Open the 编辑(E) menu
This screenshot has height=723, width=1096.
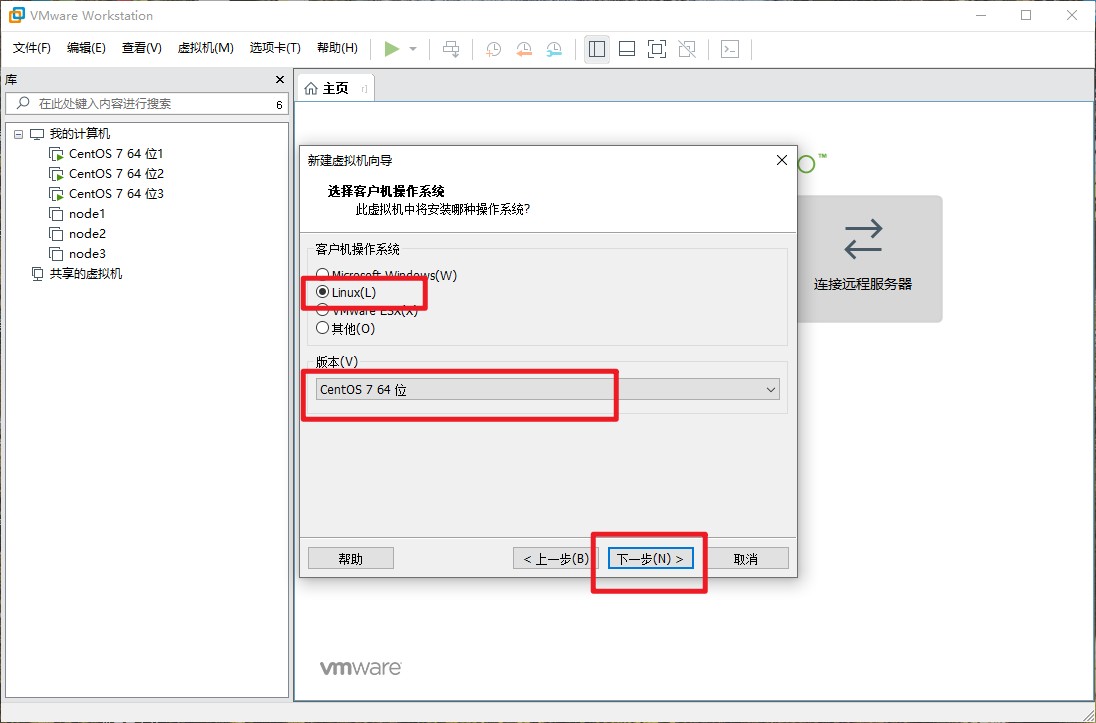[x=86, y=48]
